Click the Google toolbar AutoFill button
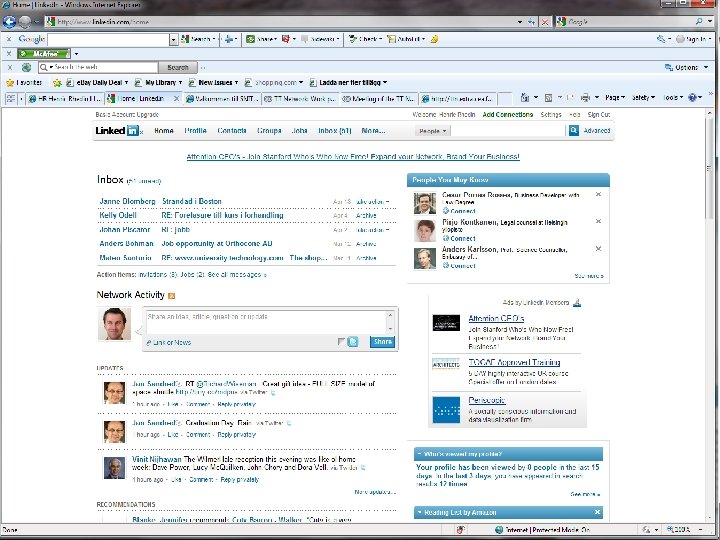This screenshot has height=540, width=720. coord(406,39)
